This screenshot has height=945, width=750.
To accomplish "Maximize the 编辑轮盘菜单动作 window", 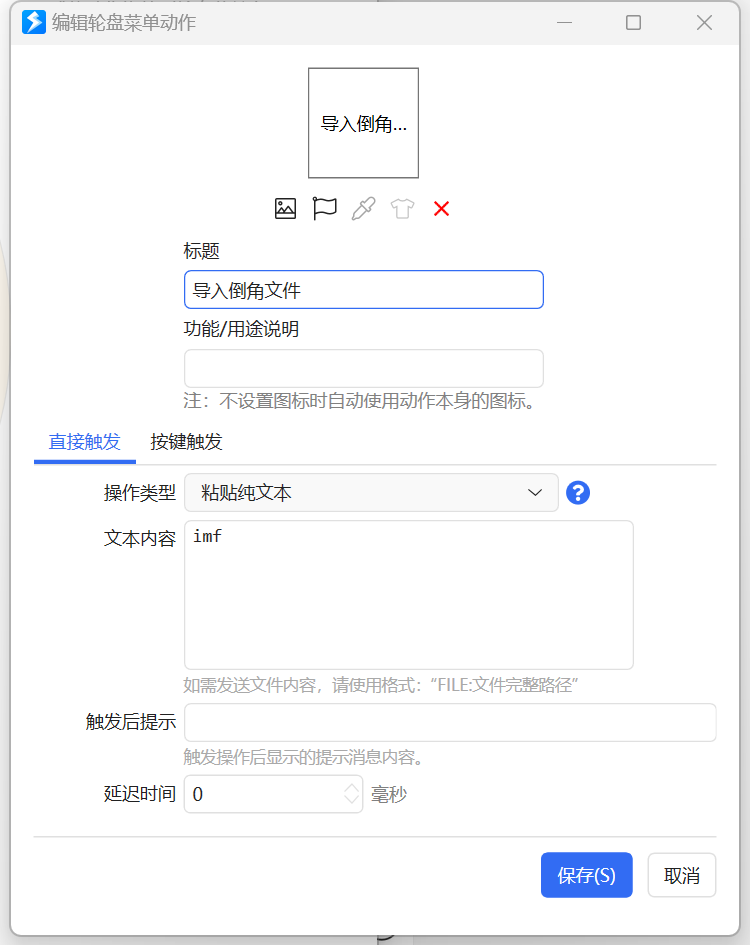I will click(x=633, y=22).
